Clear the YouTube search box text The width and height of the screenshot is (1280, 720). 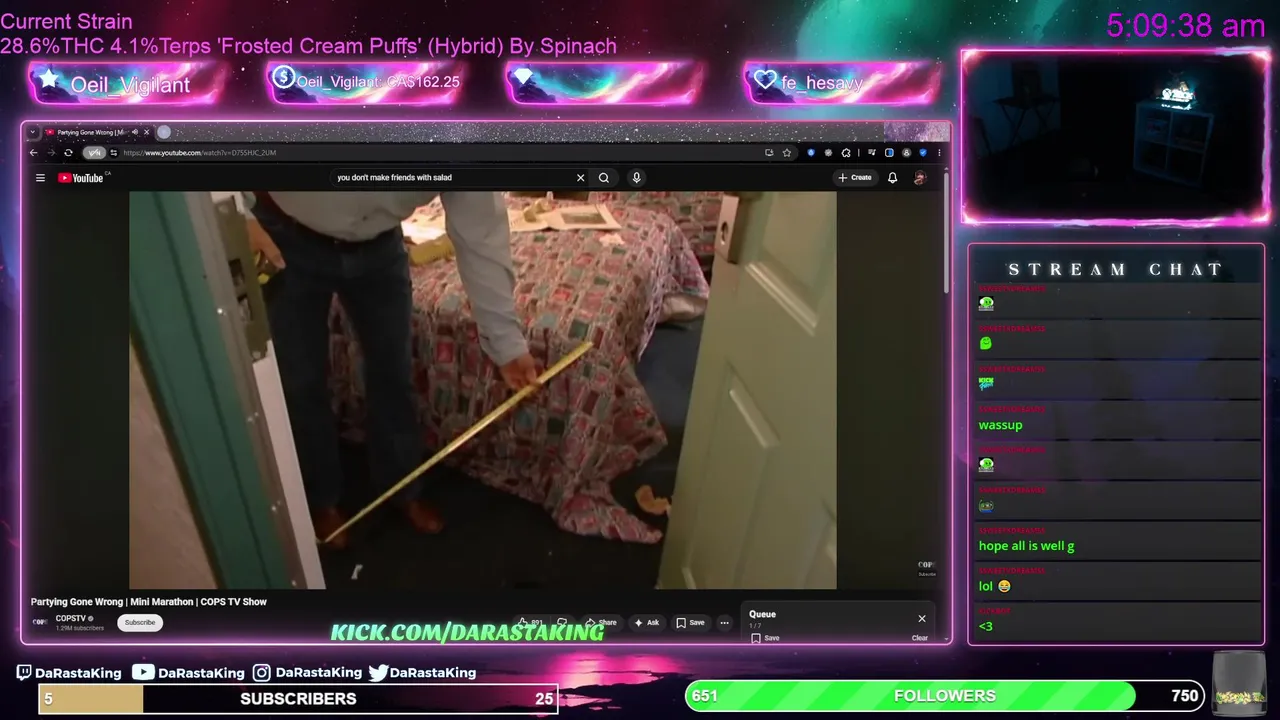[580, 178]
